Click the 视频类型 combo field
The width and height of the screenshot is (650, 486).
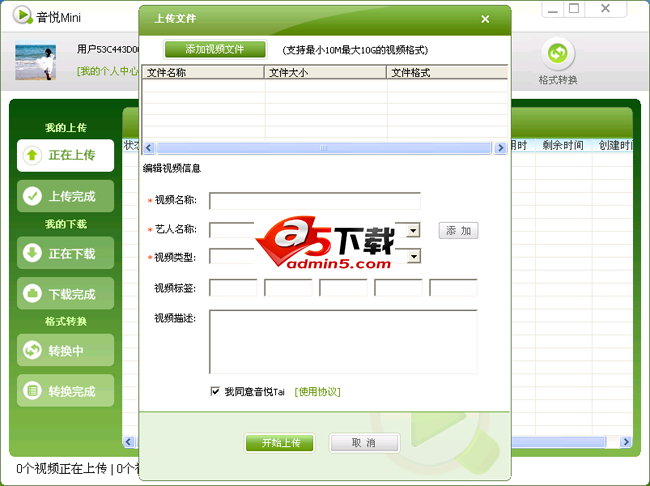(315, 256)
